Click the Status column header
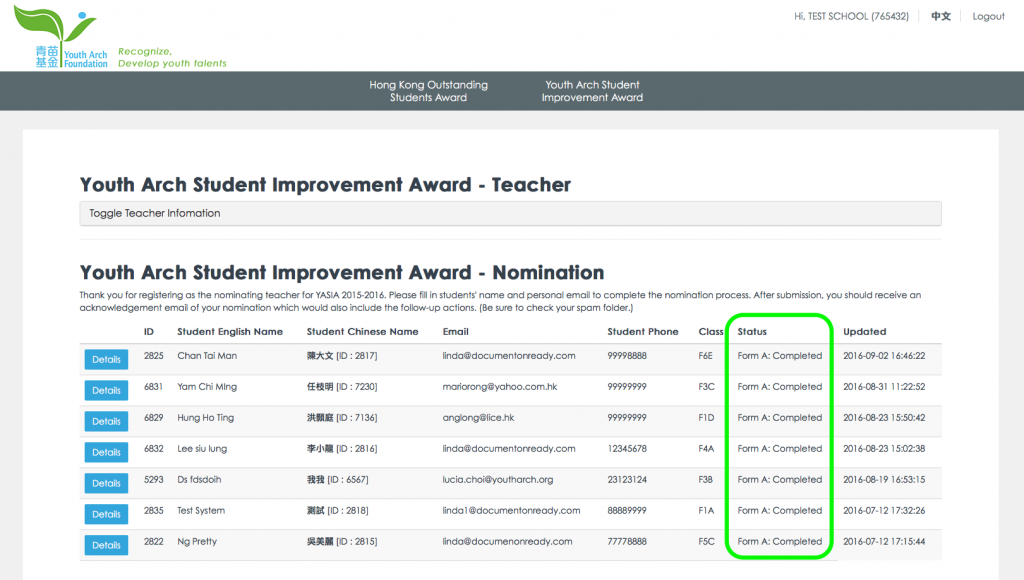Image resolution: width=1024 pixels, height=580 pixels. [752, 332]
